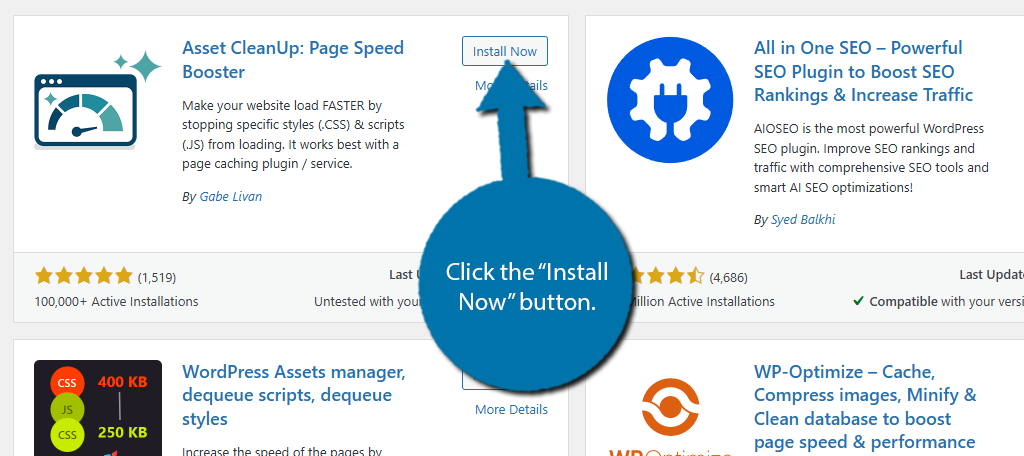Open the Asset CleanUp: Page Speed Booster title link

293,59
